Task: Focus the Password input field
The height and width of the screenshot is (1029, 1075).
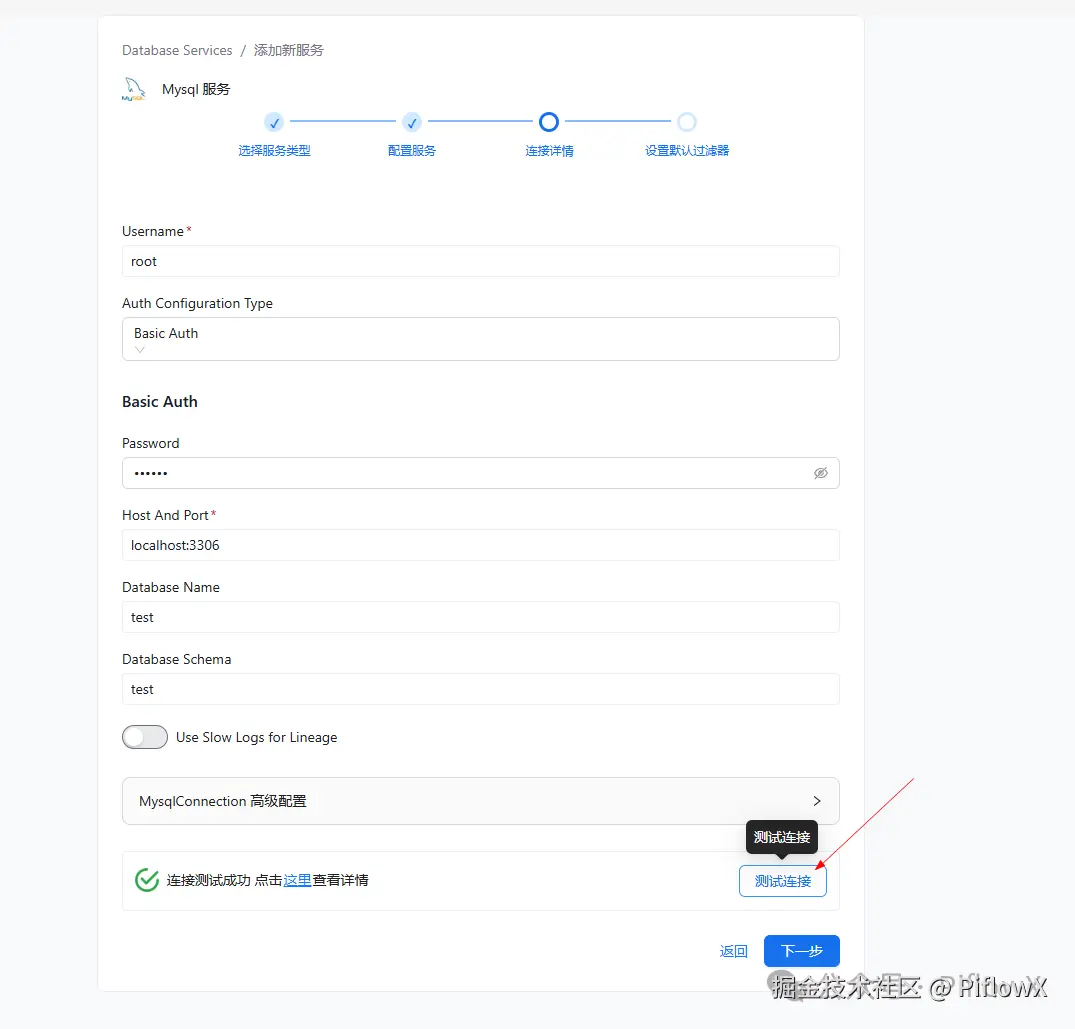Action: [x=481, y=473]
